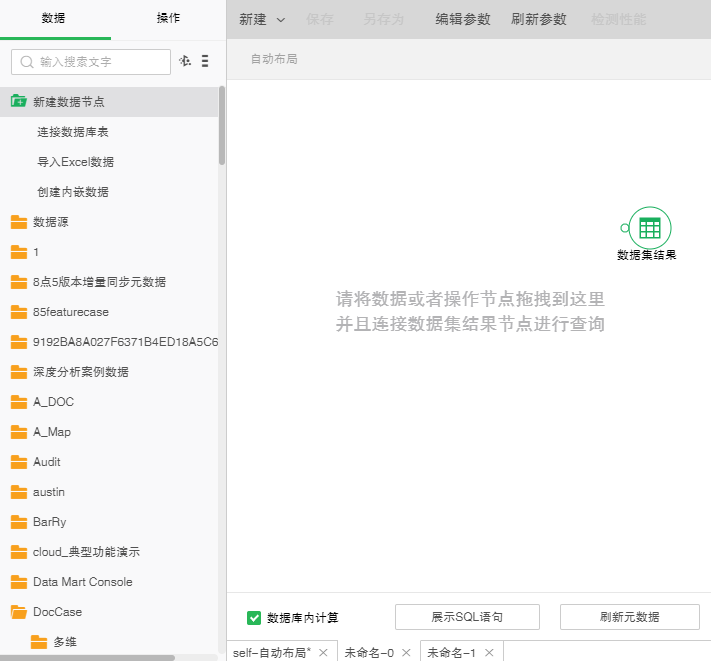Click the A_DOC folder icon
Screen dimensions: 711x661
19,402
